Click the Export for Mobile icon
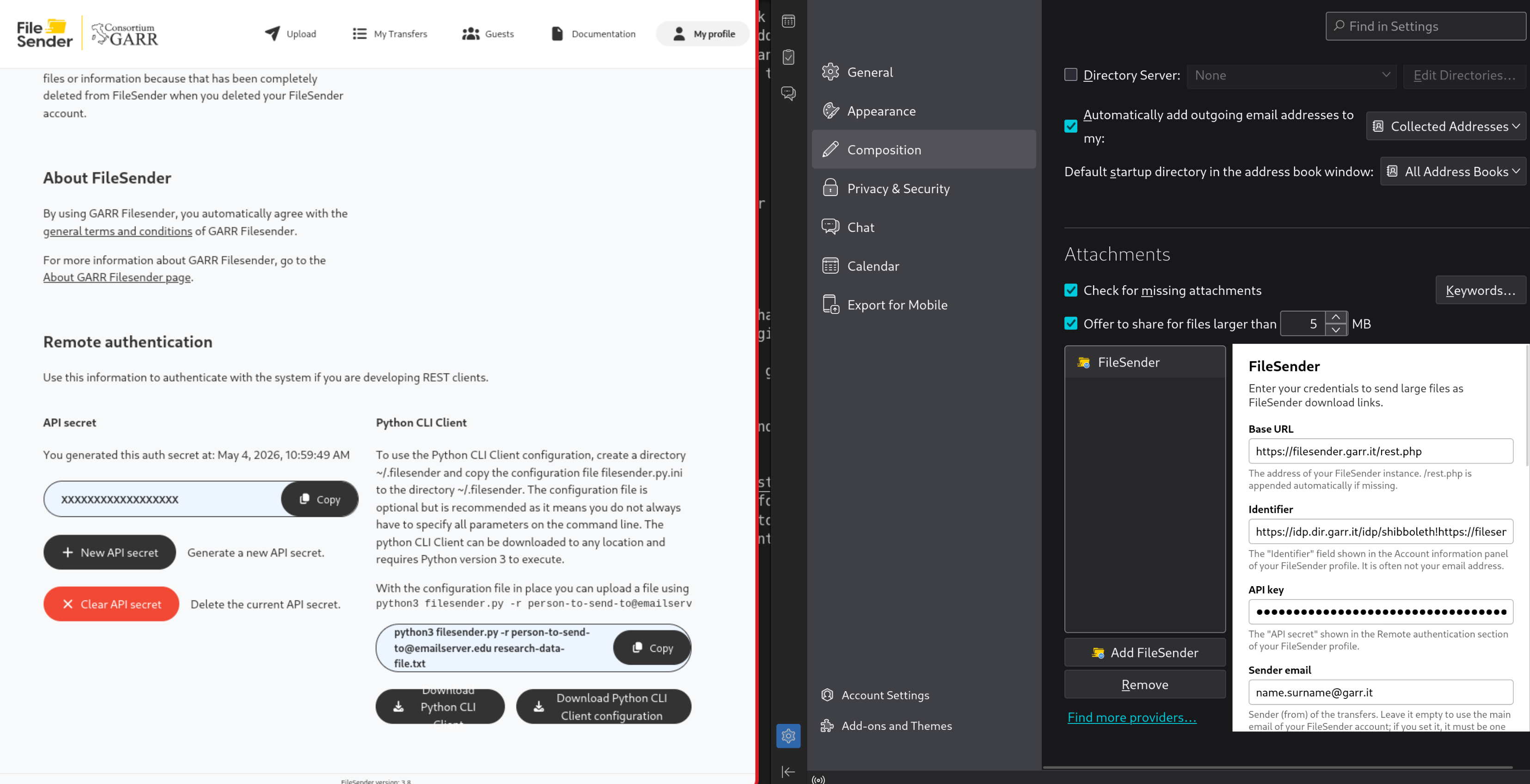The height and width of the screenshot is (784, 1530). [830, 305]
